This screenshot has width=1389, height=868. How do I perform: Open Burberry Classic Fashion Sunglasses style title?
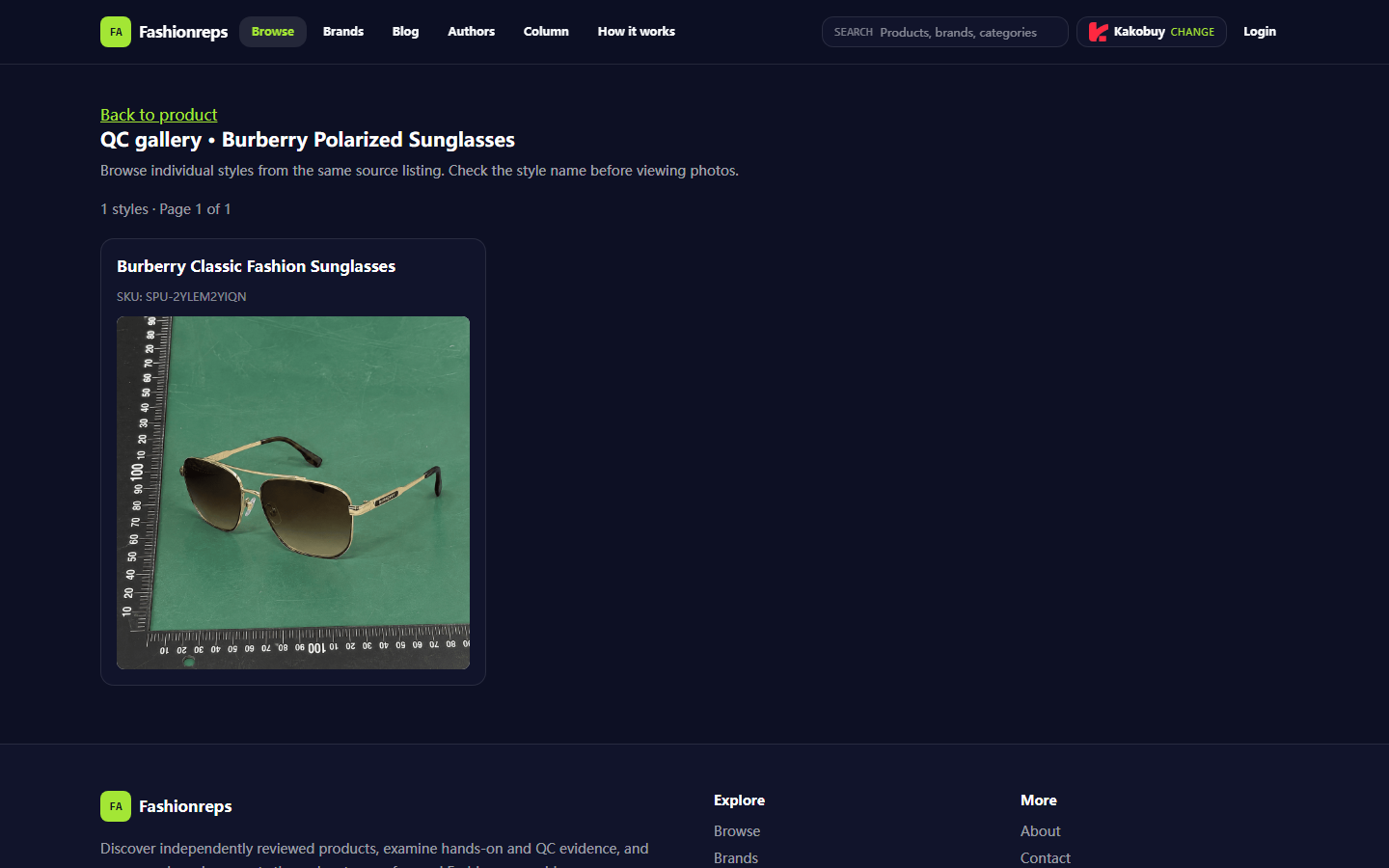[x=257, y=266]
